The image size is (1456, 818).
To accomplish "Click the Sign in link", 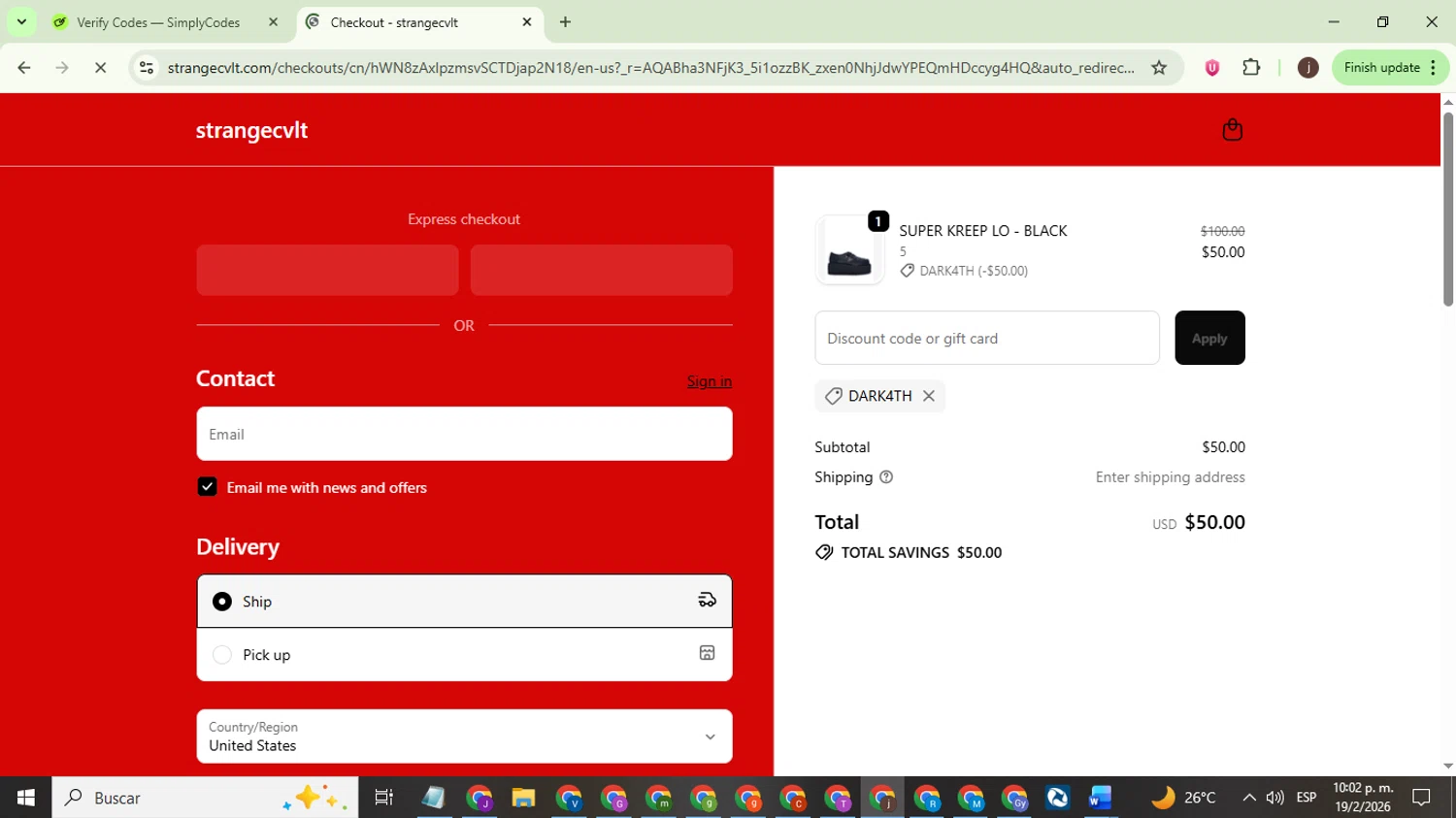I will (x=710, y=381).
